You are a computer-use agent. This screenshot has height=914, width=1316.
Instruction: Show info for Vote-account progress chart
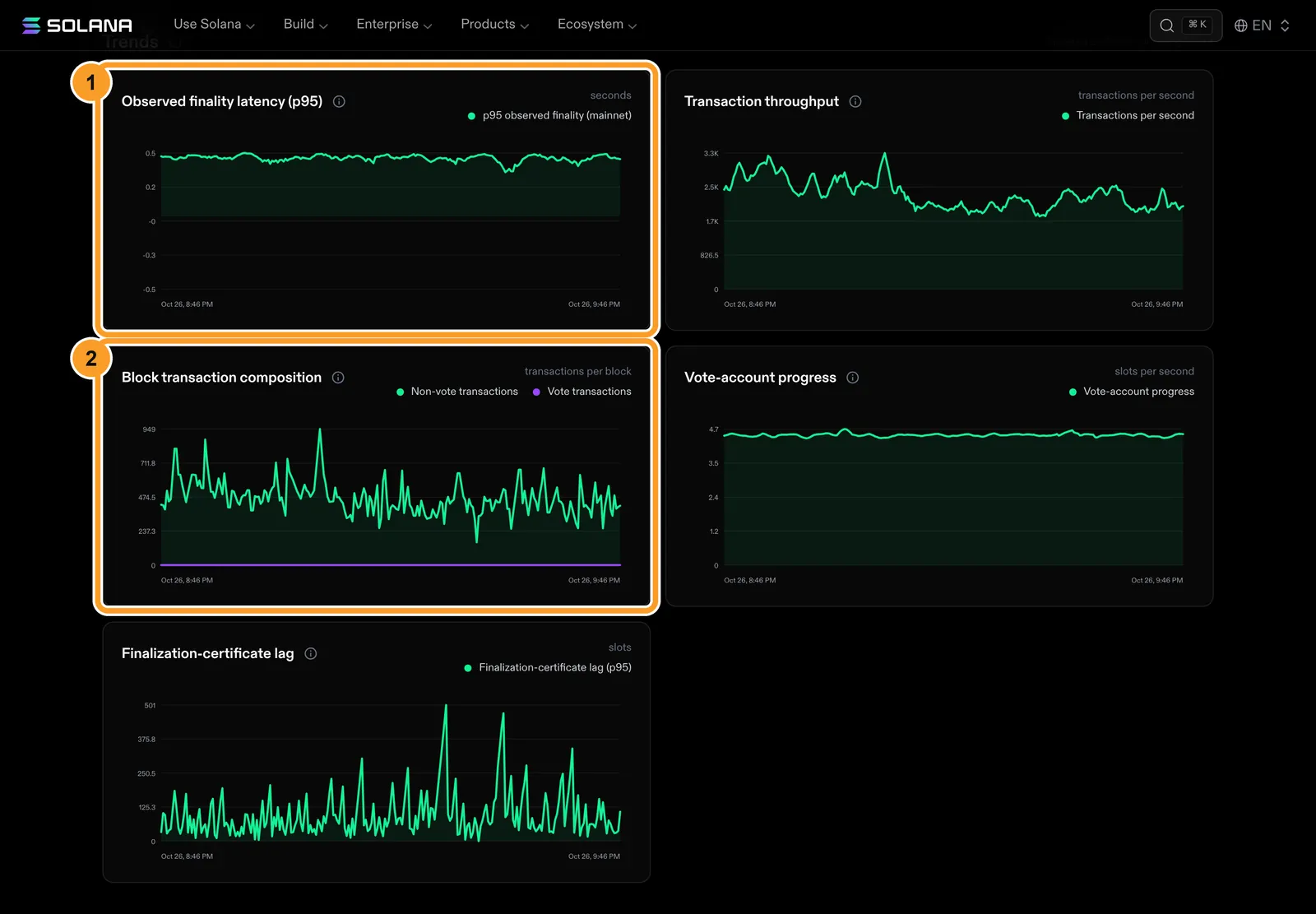(x=853, y=378)
